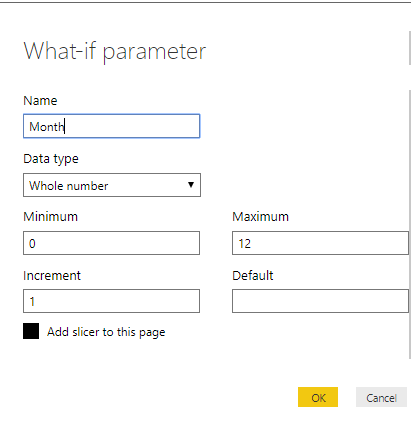Viewport: 411px width, 425px height.
Task: Click the Name input field containing Month
Action: tap(111, 126)
